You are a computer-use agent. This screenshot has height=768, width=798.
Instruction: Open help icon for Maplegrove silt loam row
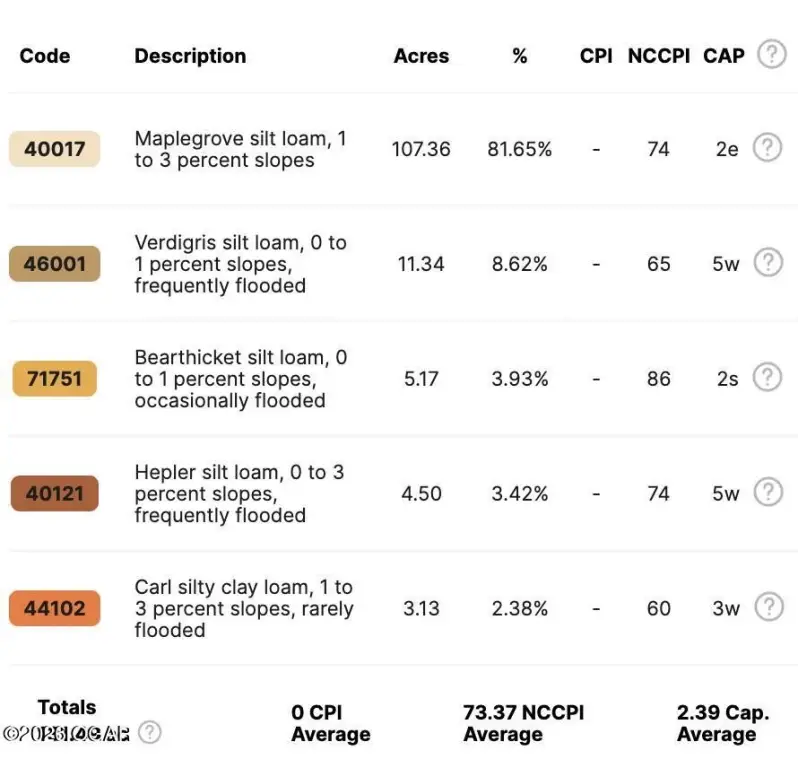tap(767, 148)
